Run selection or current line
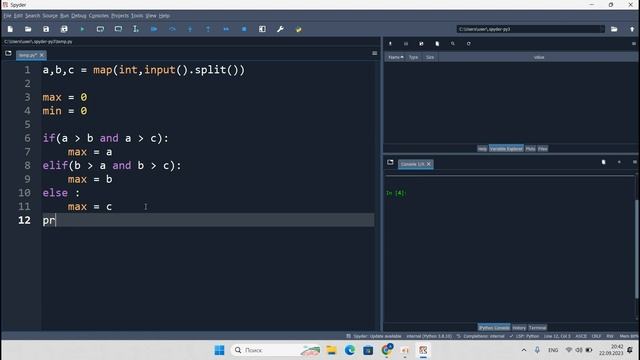The height and width of the screenshot is (360, 640). coord(136,29)
